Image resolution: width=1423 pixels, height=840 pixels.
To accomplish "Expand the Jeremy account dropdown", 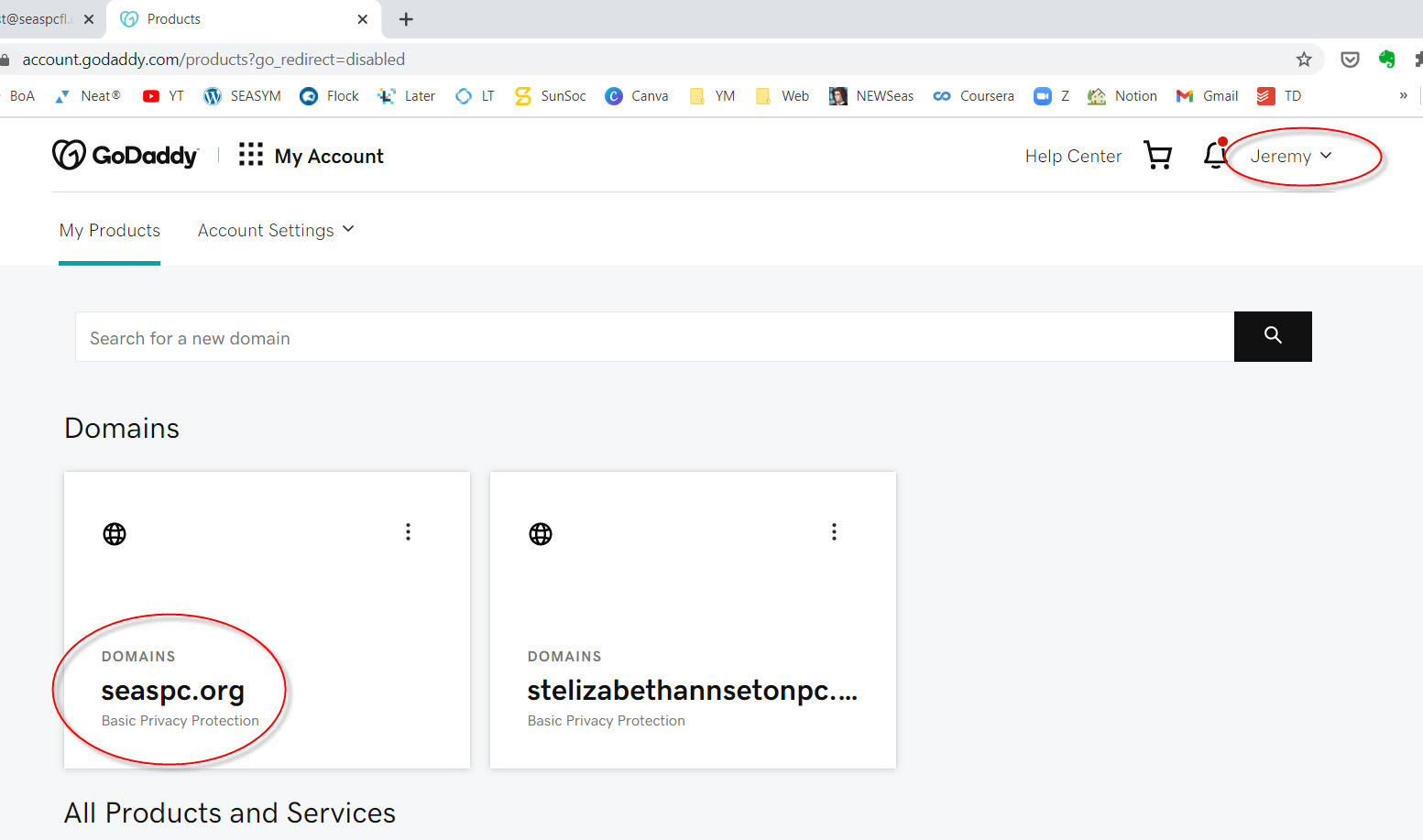I will 1290,157.
